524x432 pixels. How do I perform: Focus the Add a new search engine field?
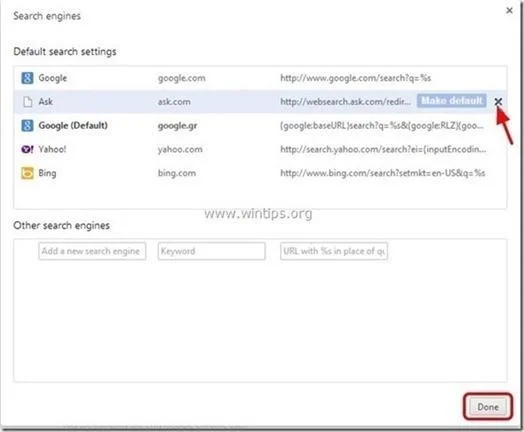[92, 251]
